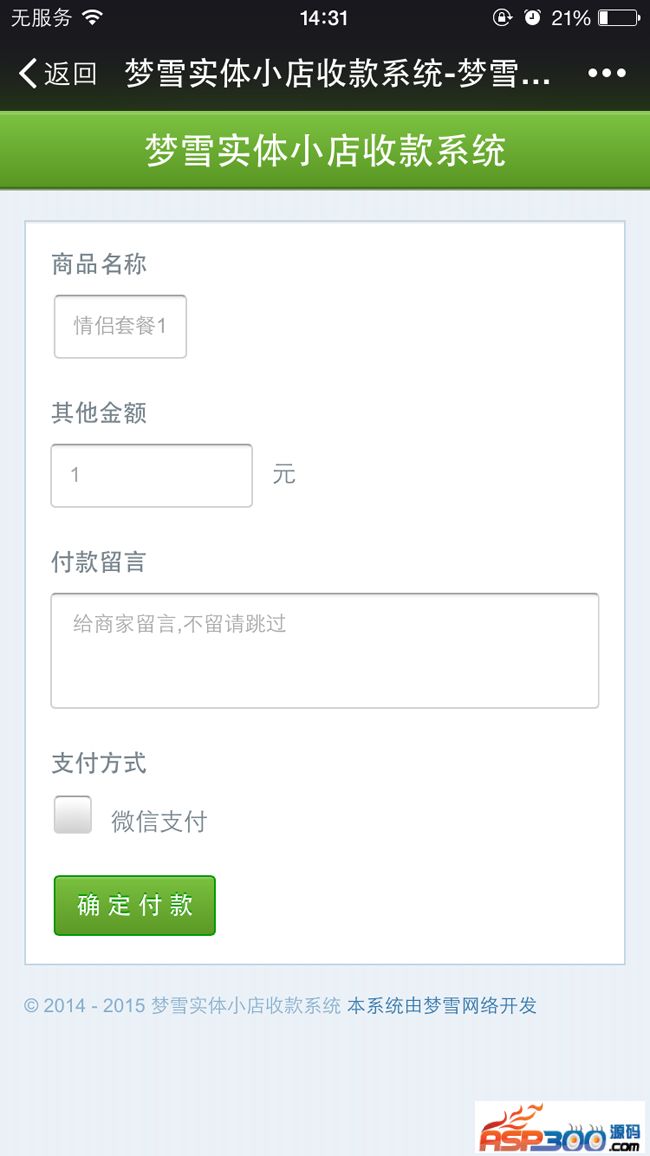The width and height of the screenshot is (650, 1156).
Task: Tap the 返回 back text
Action: coord(70,73)
